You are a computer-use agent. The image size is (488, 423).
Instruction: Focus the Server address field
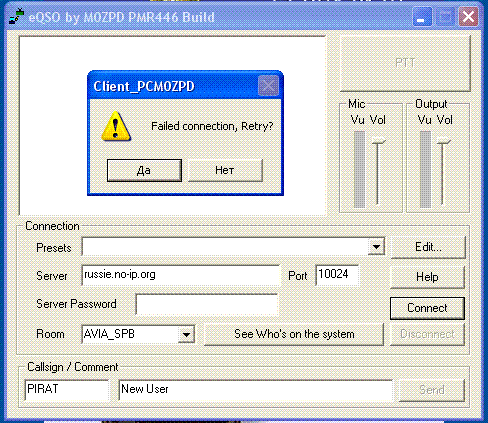pyautogui.click(x=181, y=275)
